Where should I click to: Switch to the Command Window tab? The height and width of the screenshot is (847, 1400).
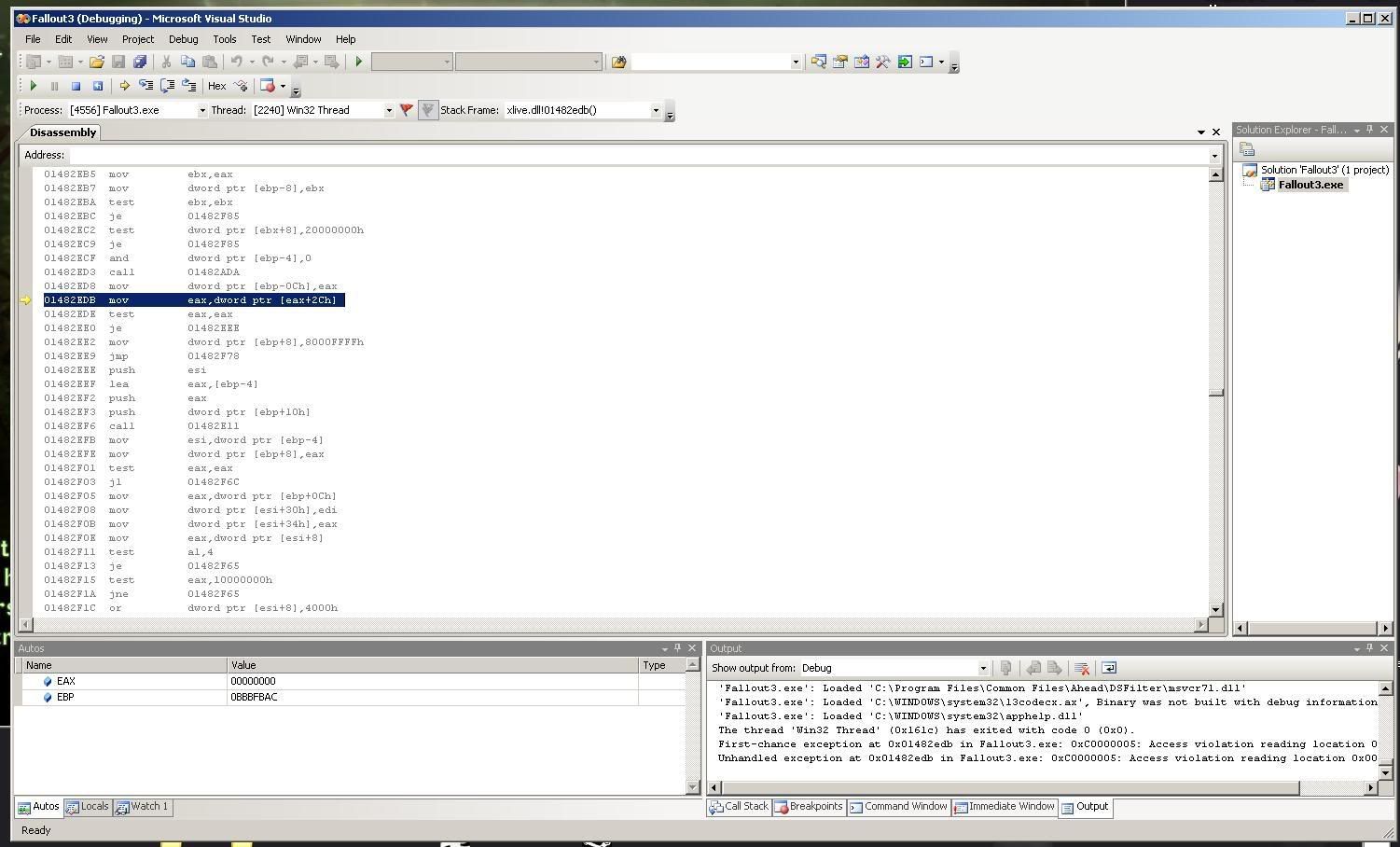(x=897, y=807)
